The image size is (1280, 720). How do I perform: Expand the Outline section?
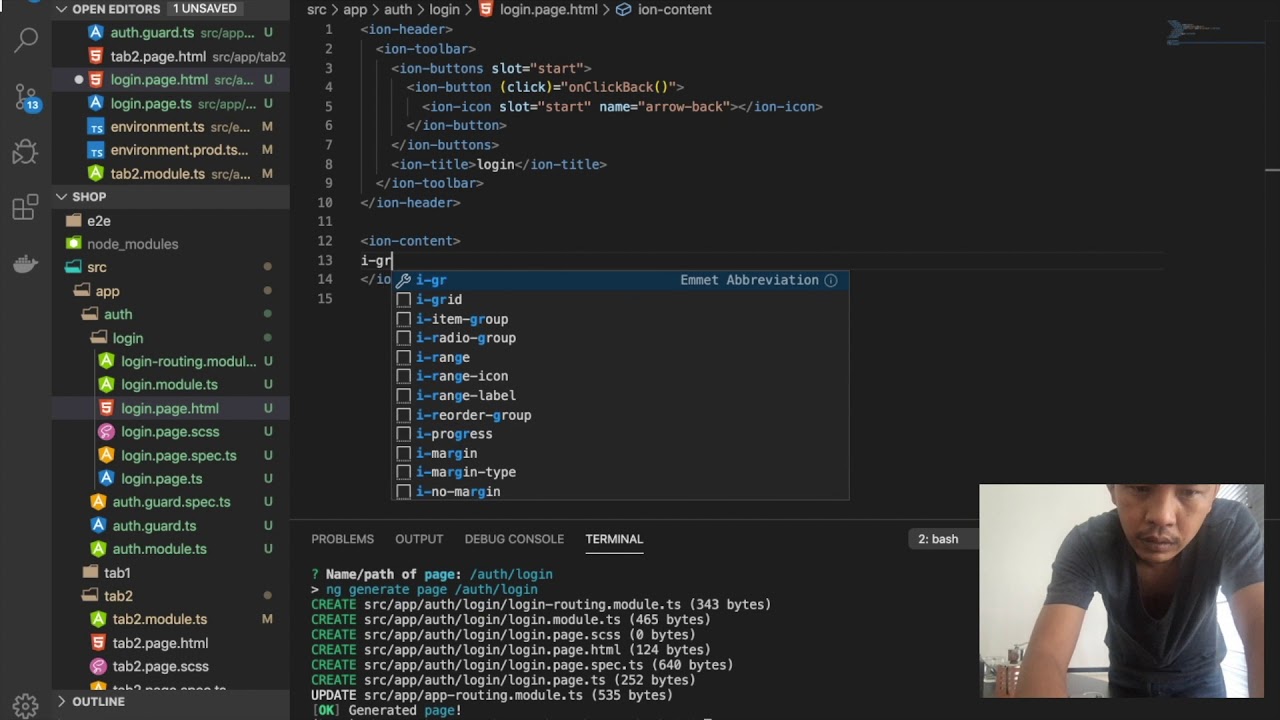point(62,702)
